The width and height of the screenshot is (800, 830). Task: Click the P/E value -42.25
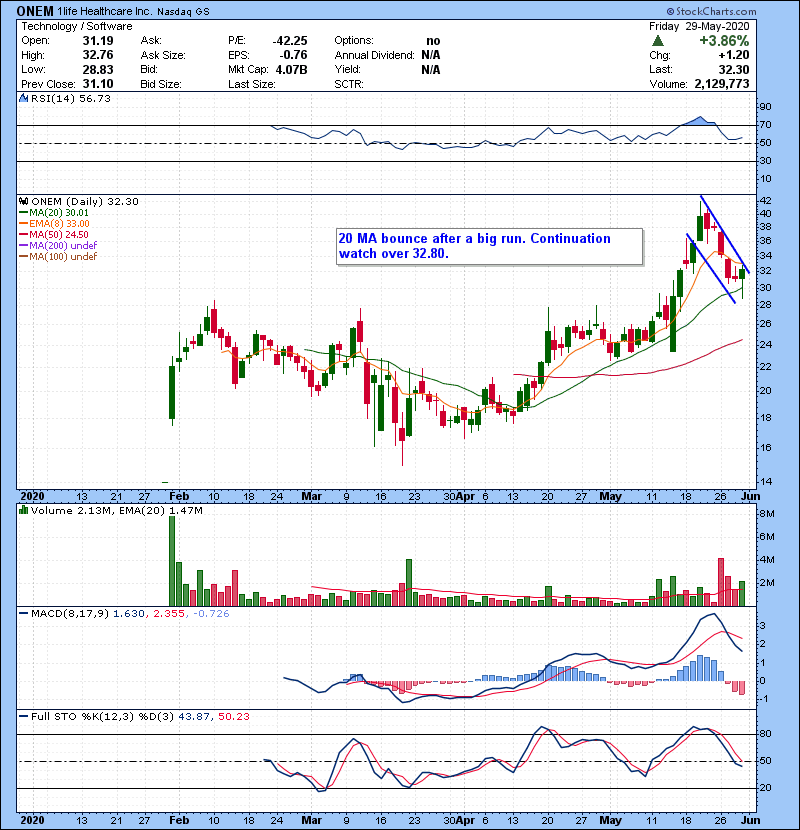(290, 41)
